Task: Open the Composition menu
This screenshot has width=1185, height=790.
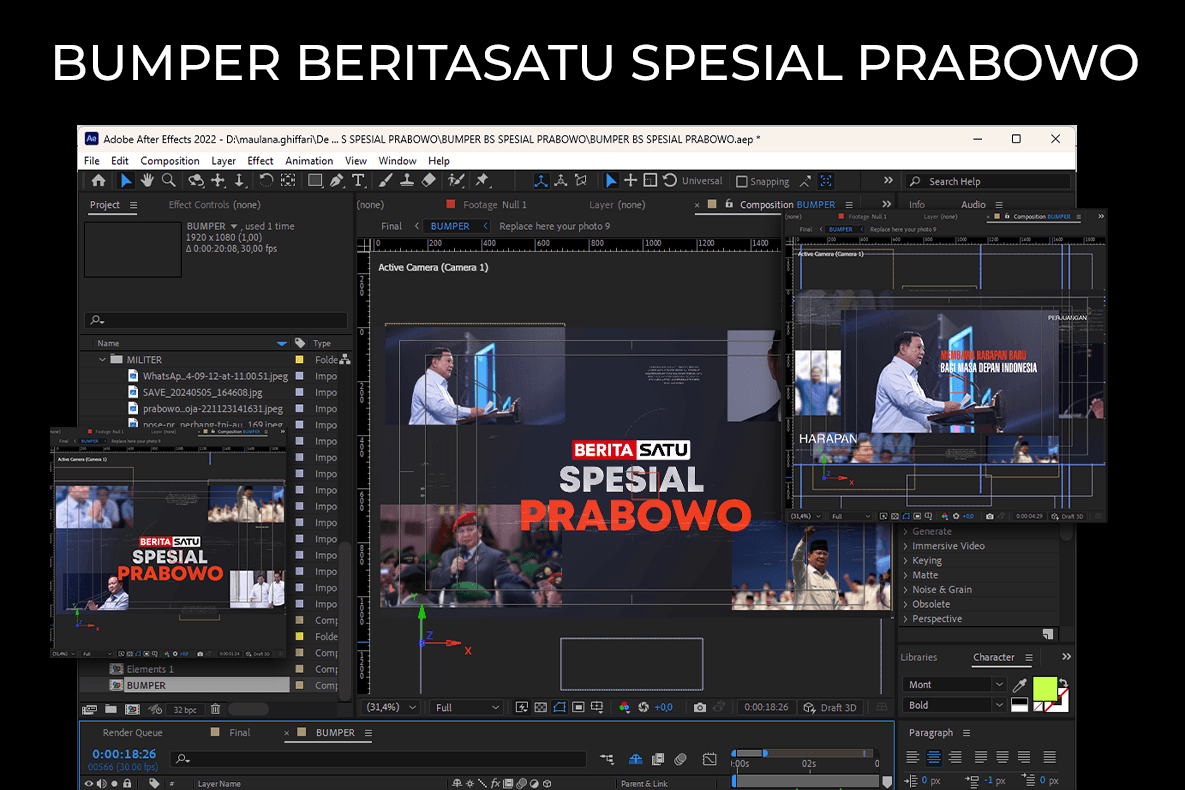Action: [170, 161]
